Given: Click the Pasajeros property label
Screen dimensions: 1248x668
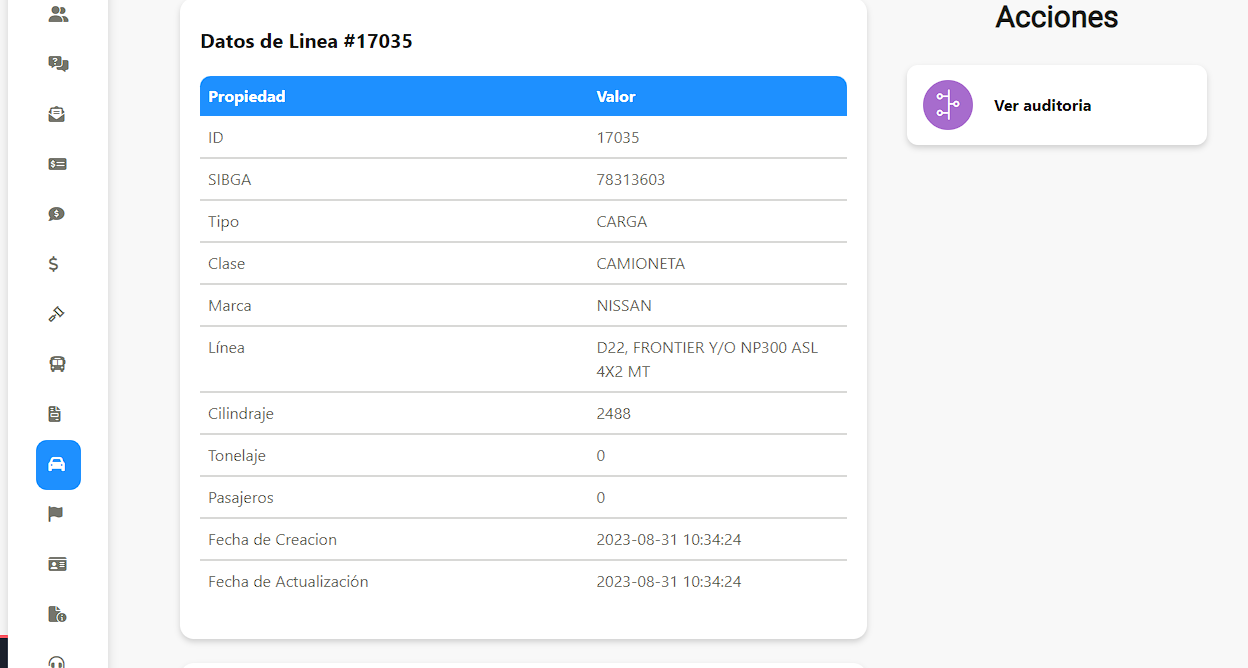Looking at the screenshot, I should pyautogui.click(x=241, y=498).
